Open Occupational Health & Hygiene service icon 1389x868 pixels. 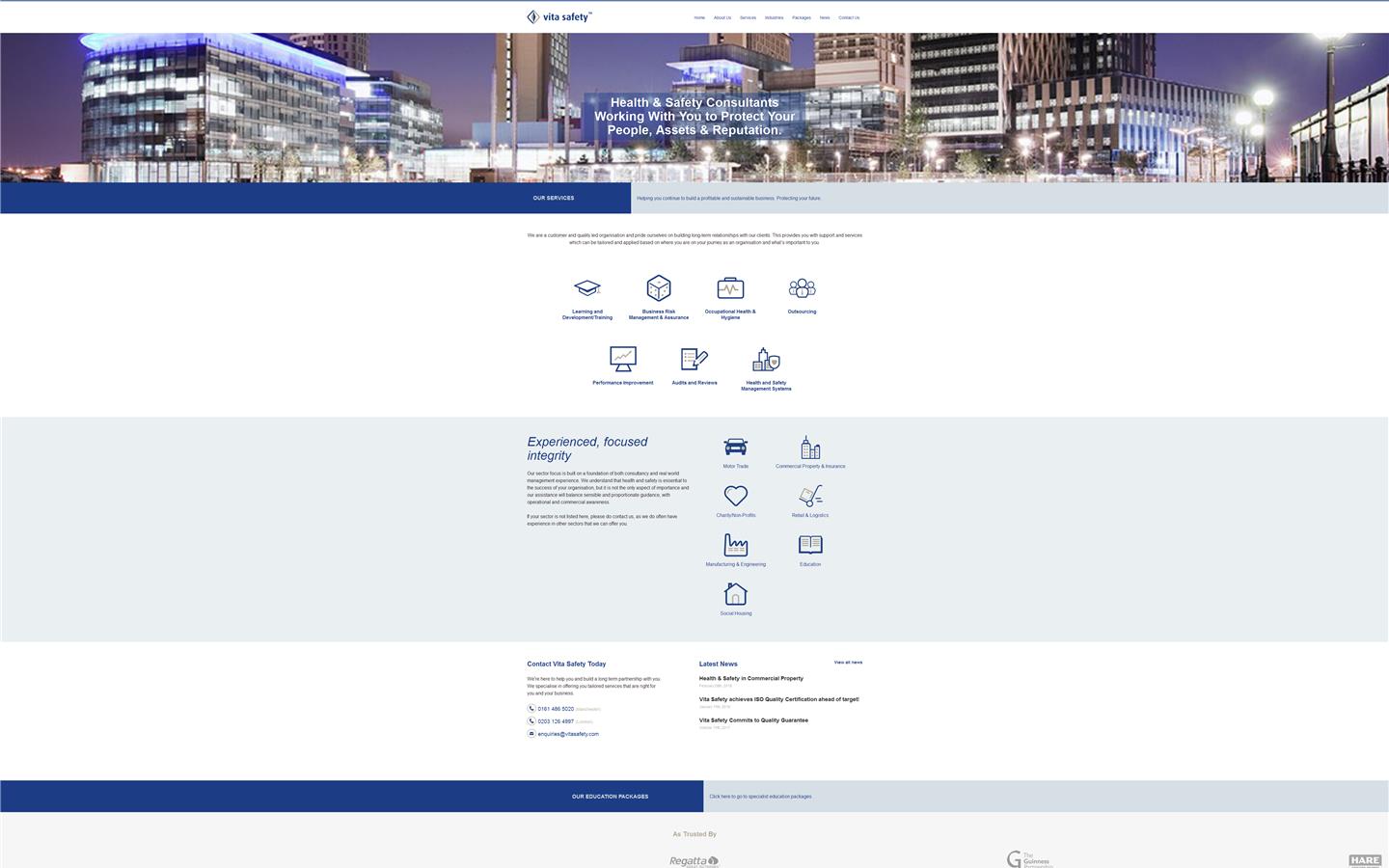tap(730, 287)
